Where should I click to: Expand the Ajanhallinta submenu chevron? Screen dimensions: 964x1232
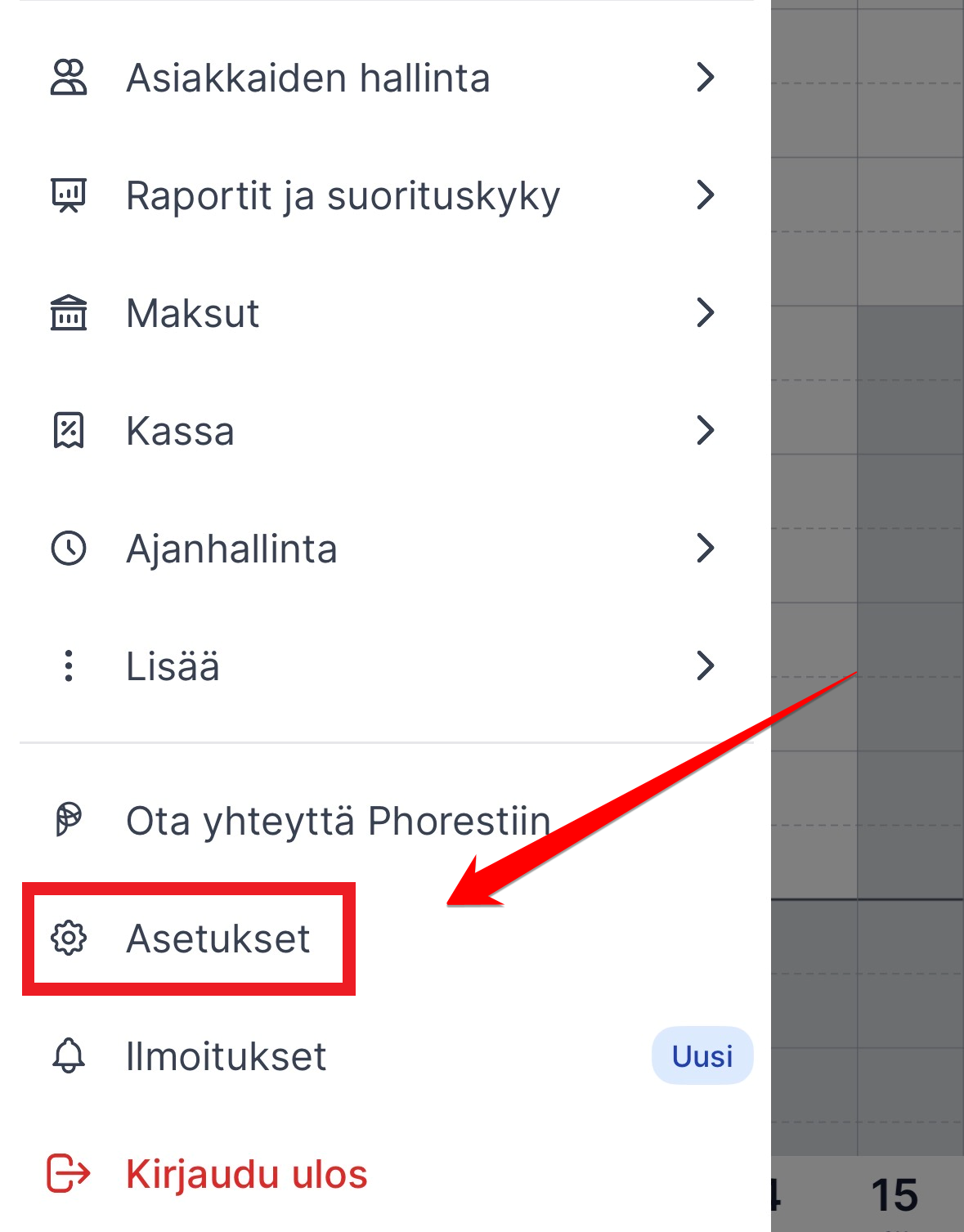pyautogui.click(x=705, y=549)
